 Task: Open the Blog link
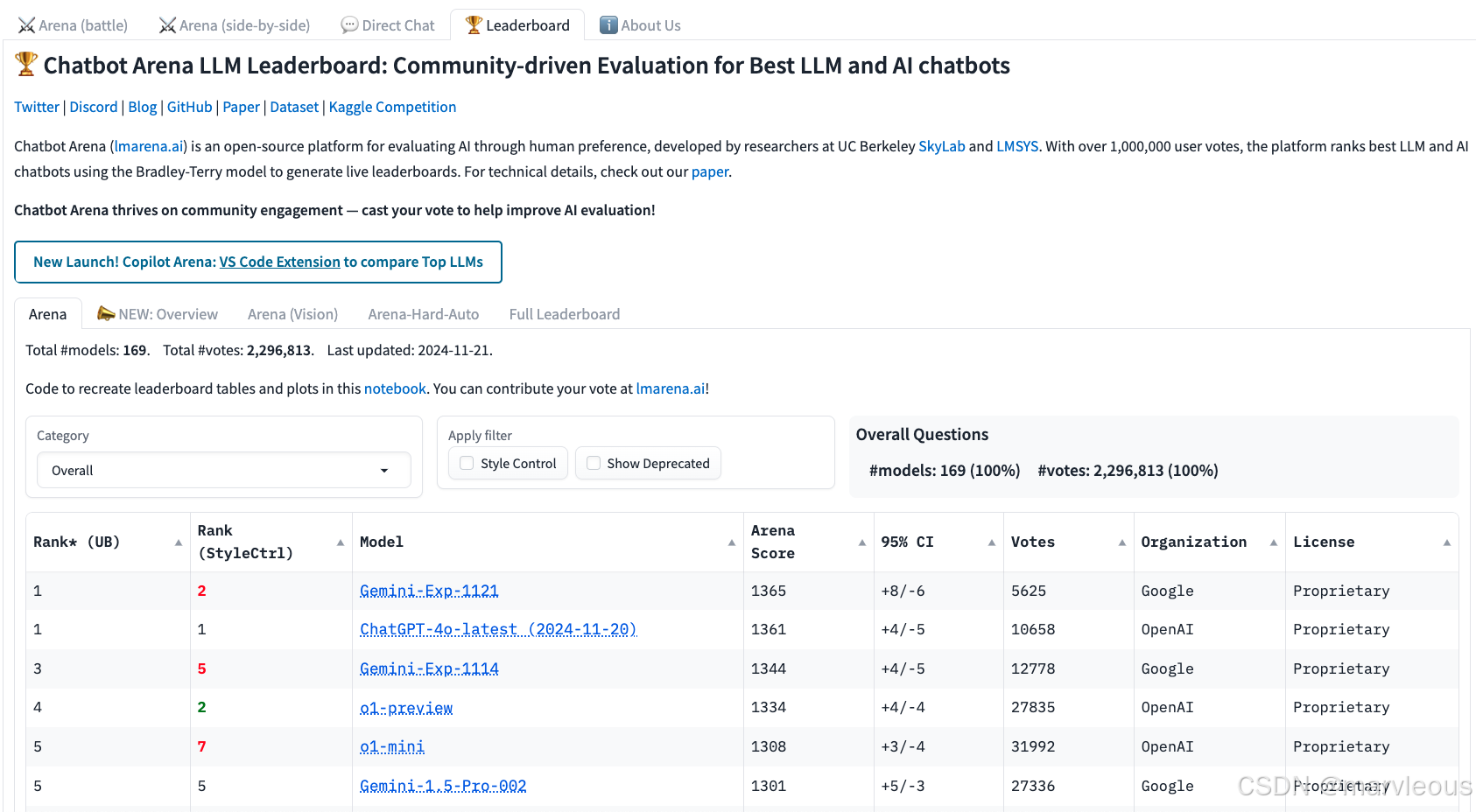click(x=143, y=107)
